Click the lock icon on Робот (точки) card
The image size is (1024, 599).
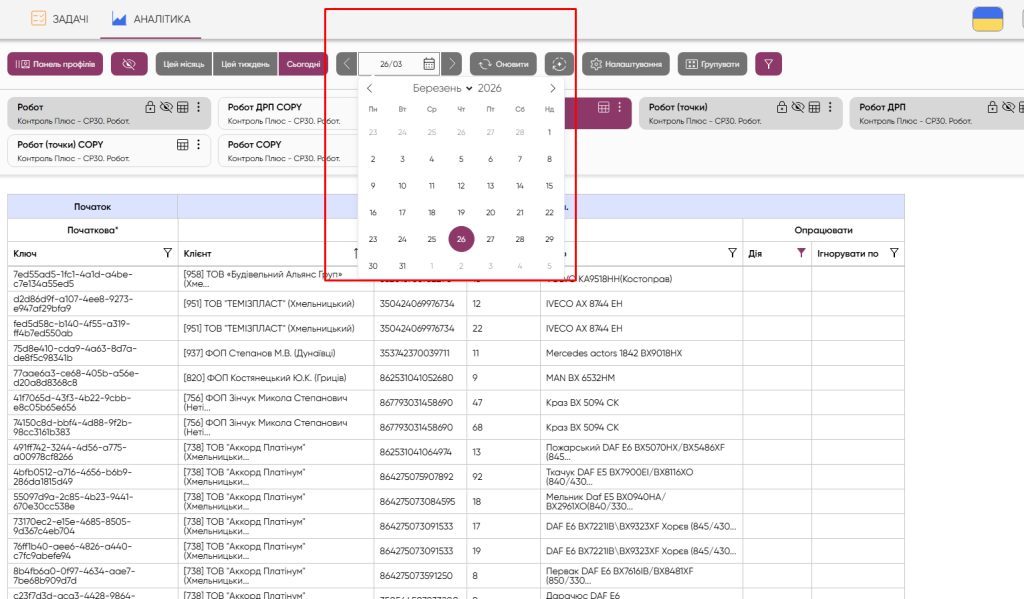(x=782, y=107)
